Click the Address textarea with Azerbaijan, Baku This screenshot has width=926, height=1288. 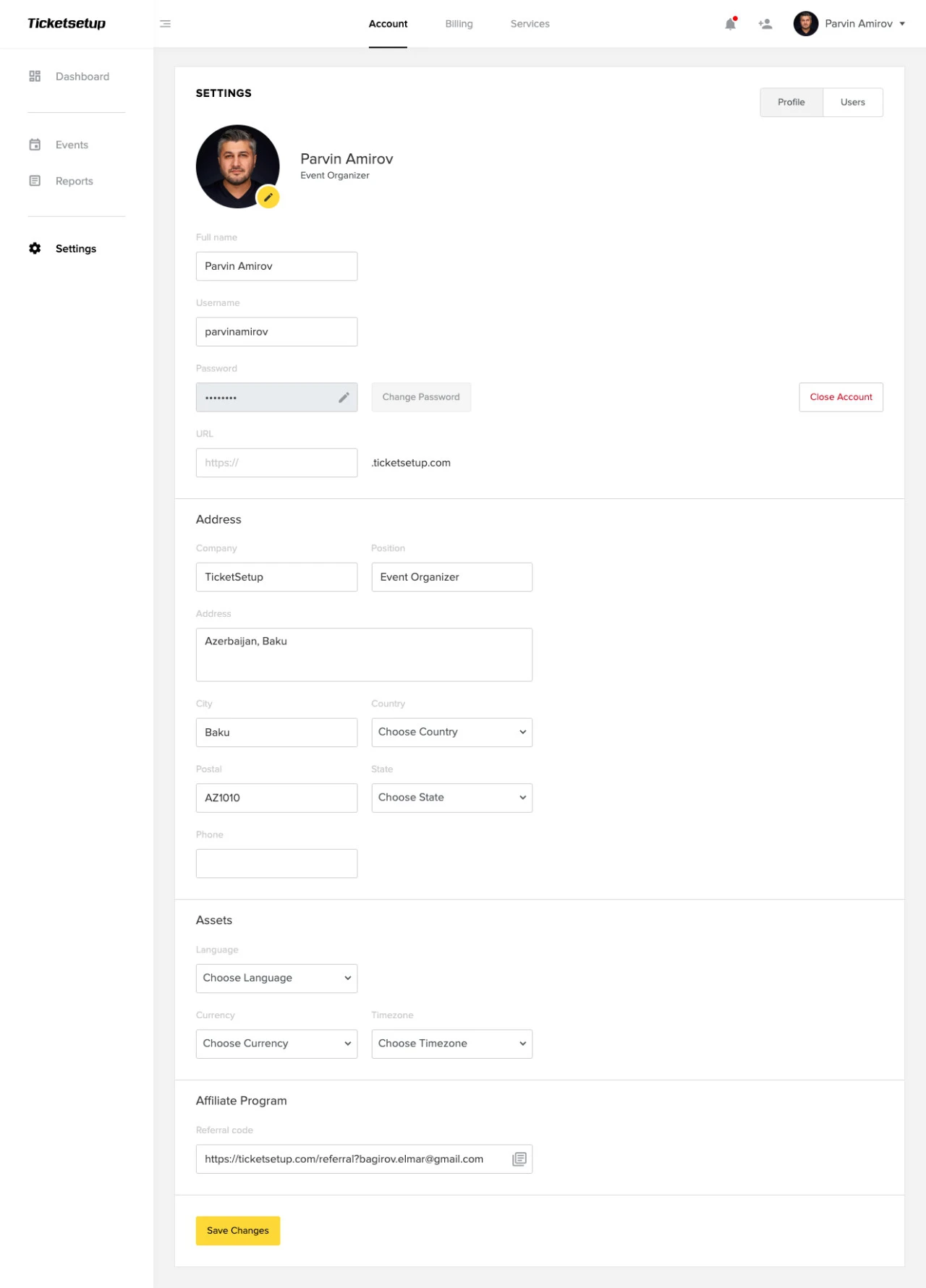tap(364, 654)
